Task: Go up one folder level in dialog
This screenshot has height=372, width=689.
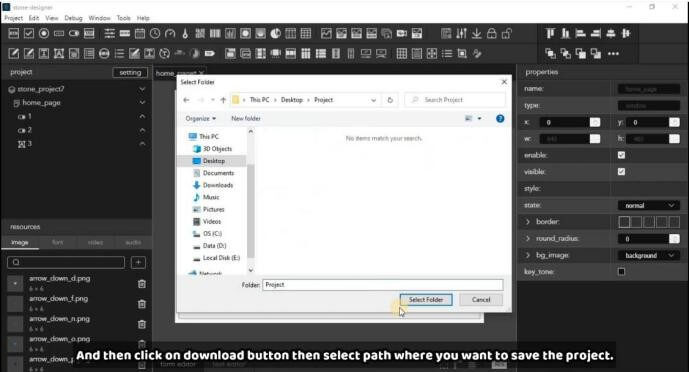Action: (x=223, y=100)
